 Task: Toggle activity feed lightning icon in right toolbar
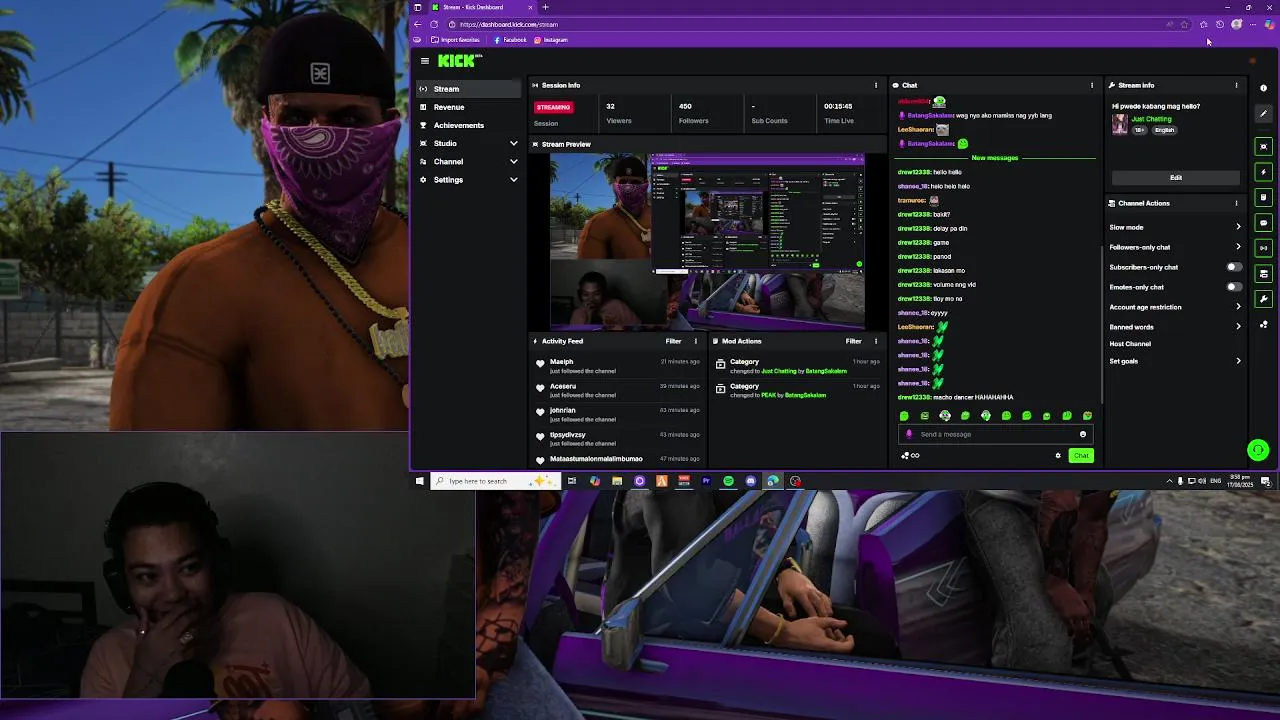click(1264, 172)
